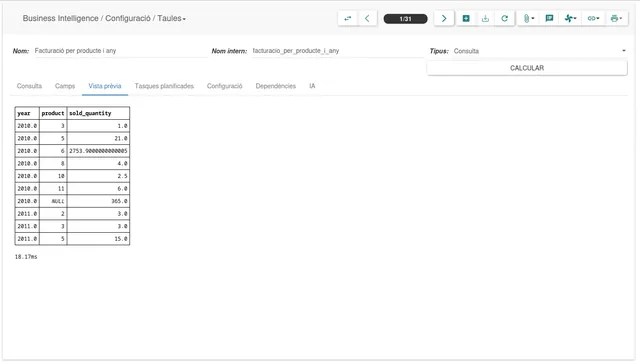Open the print menu
The height and width of the screenshot is (364, 640).
(x=616, y=18)
